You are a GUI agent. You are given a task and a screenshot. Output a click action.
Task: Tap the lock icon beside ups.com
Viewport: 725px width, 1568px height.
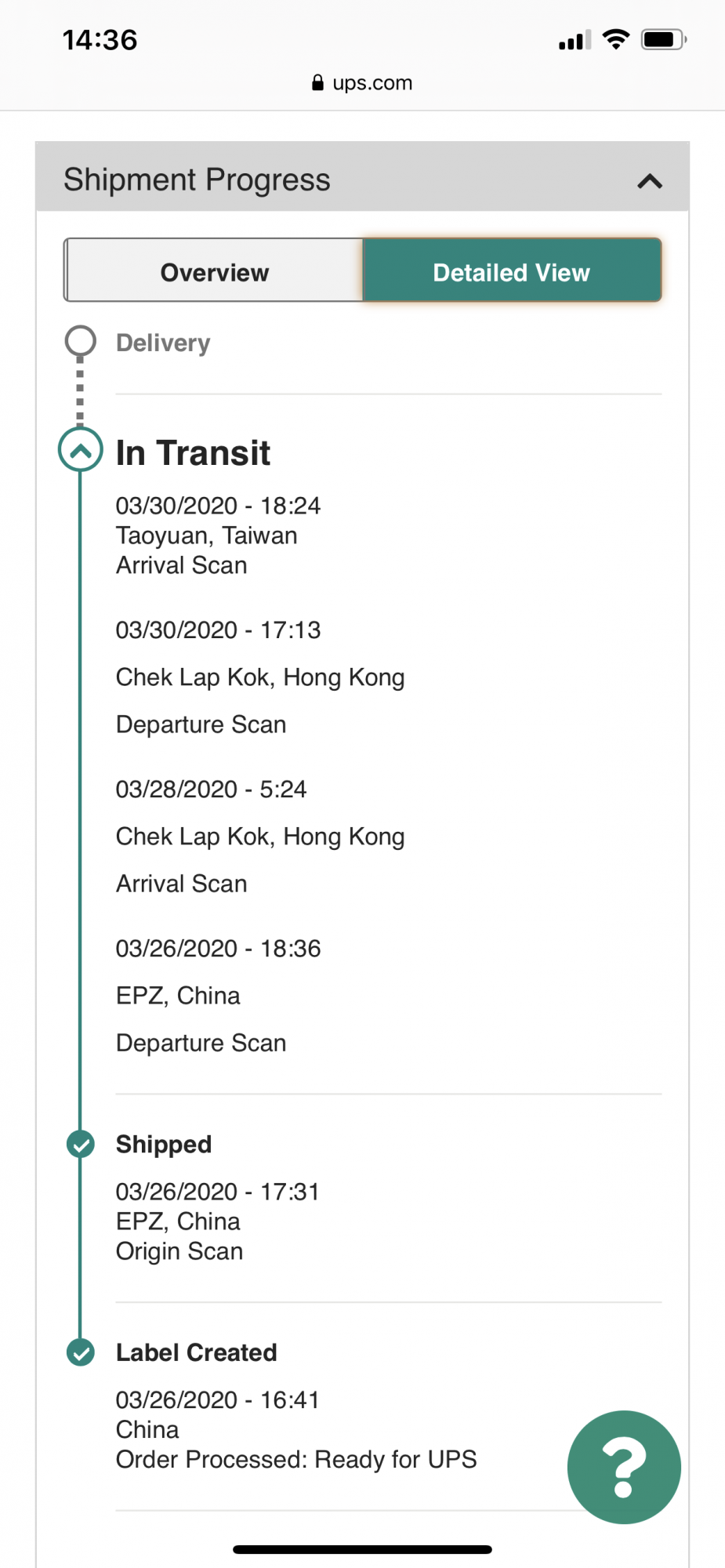[x=317, y=83]
